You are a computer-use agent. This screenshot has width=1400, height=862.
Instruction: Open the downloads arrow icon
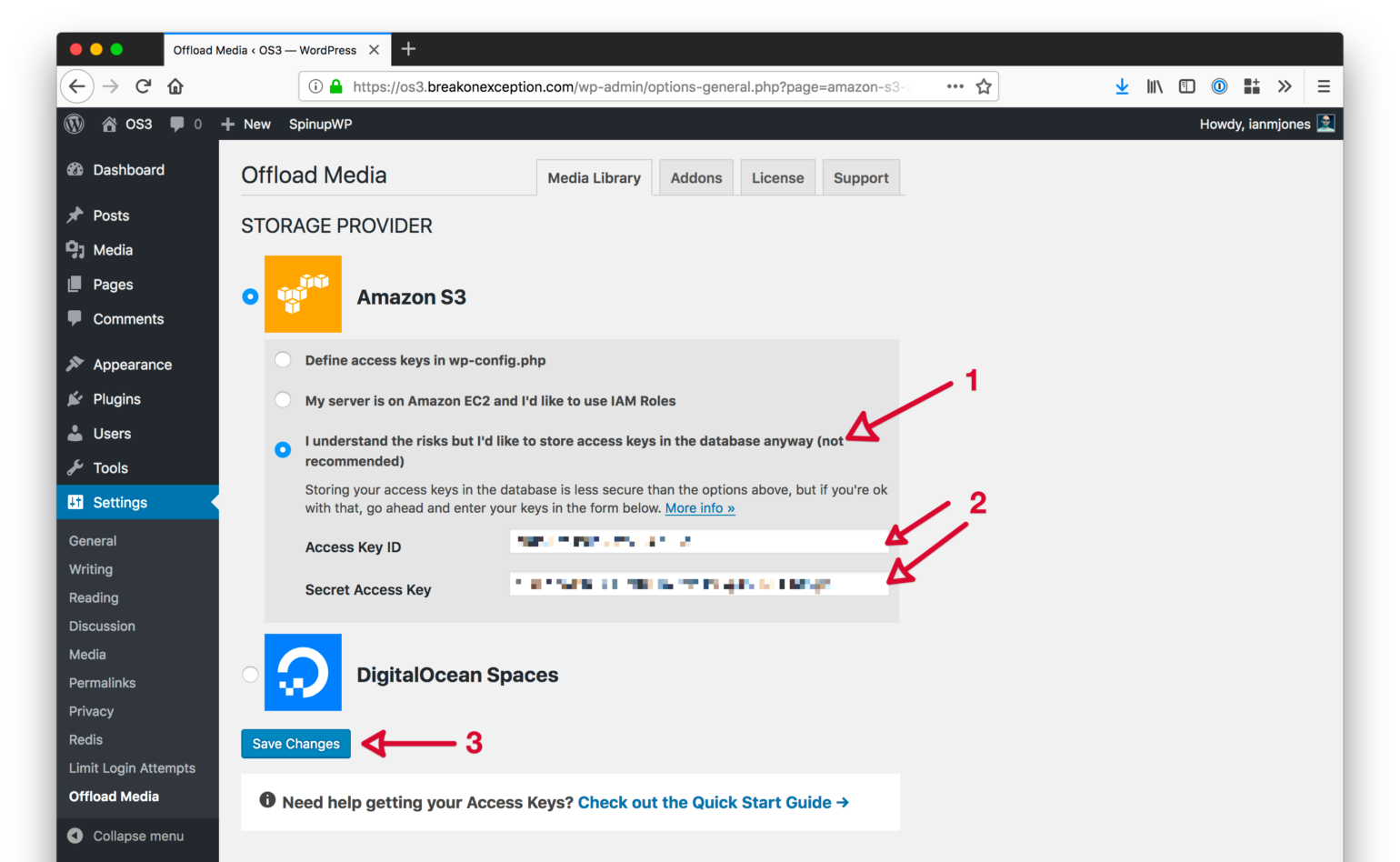1122,86
